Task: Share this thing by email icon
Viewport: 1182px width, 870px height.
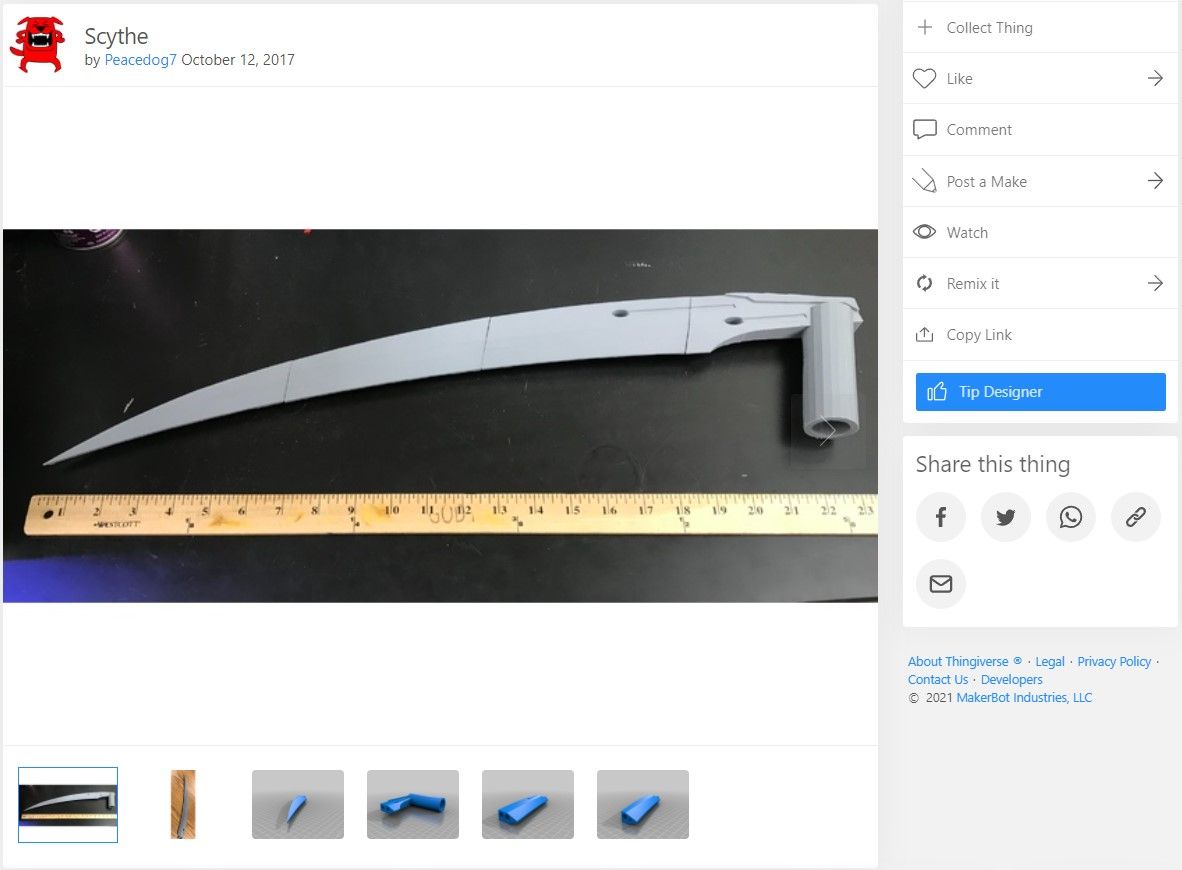Action: coord(941,584)
